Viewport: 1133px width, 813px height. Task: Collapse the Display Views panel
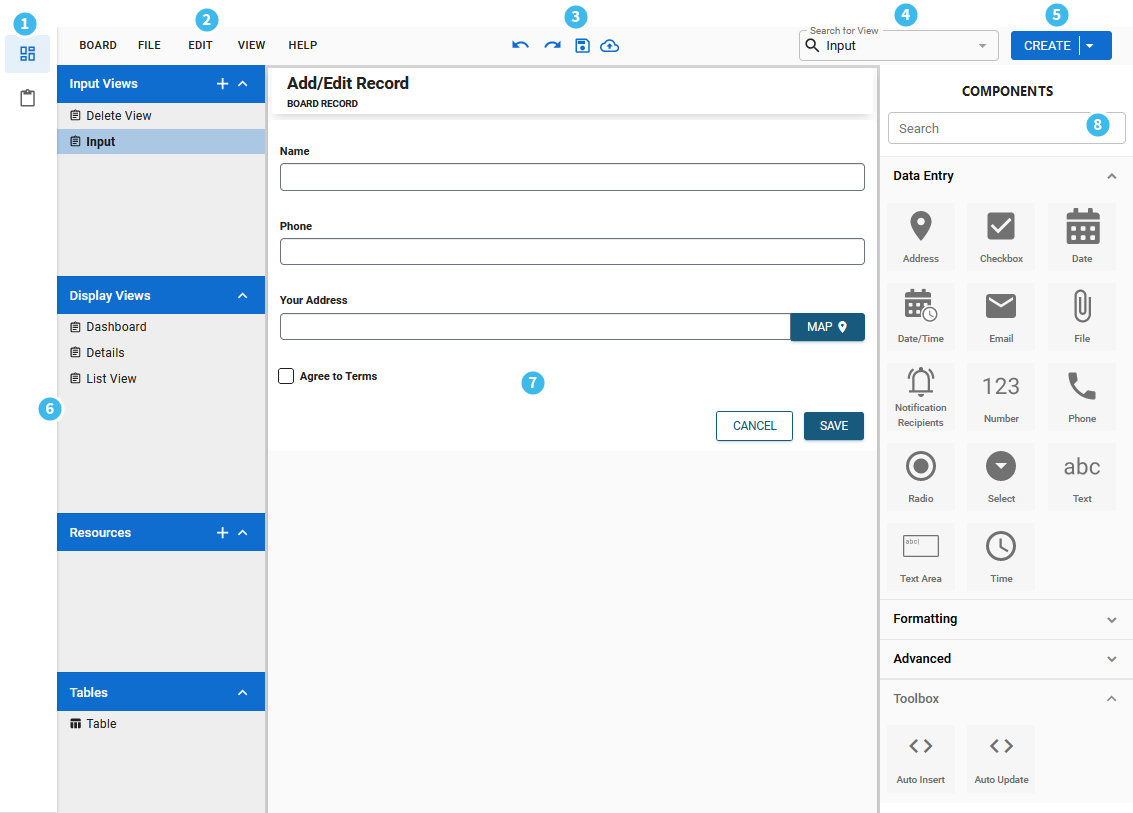[x=242, y=296]
